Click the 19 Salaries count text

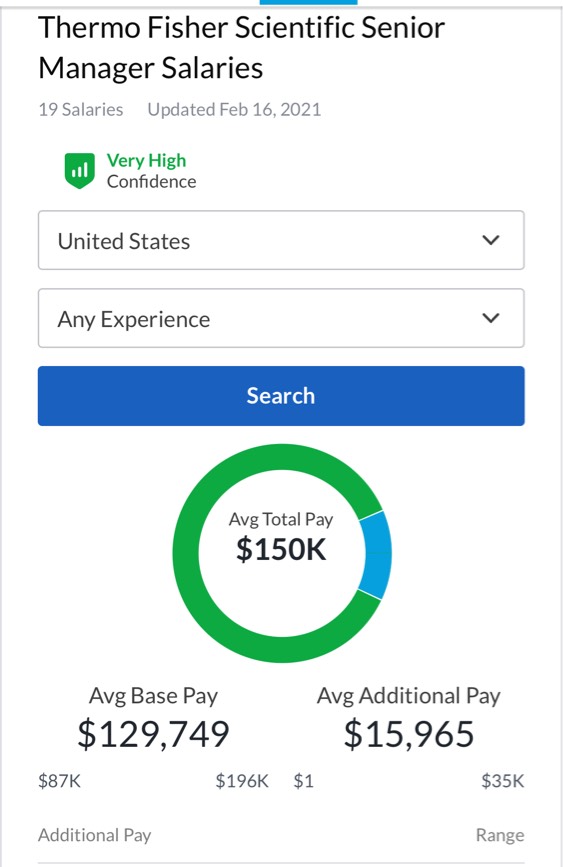pyautogui.click(x=81, y=109)
